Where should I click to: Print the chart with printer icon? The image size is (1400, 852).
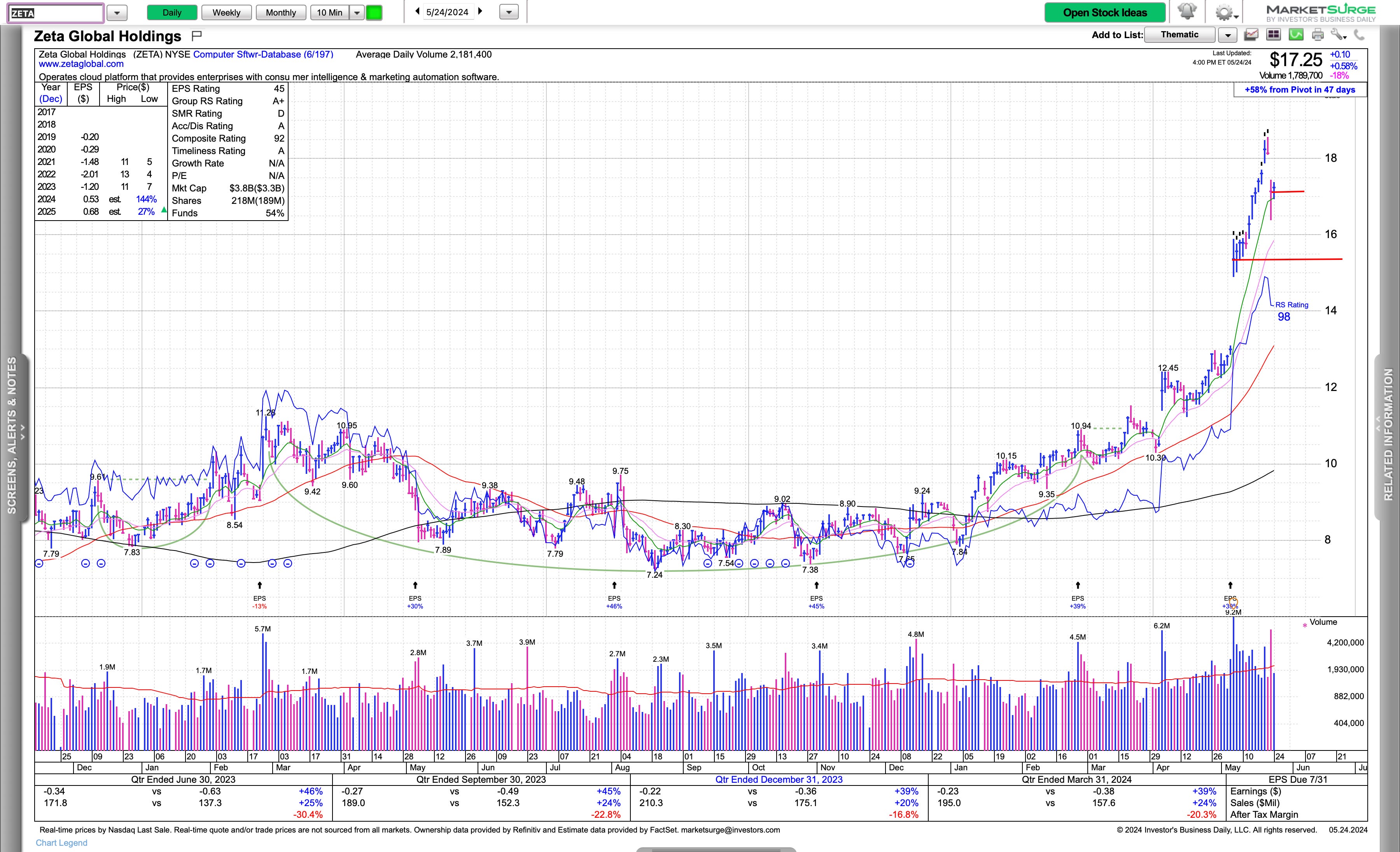point(1318,35)
